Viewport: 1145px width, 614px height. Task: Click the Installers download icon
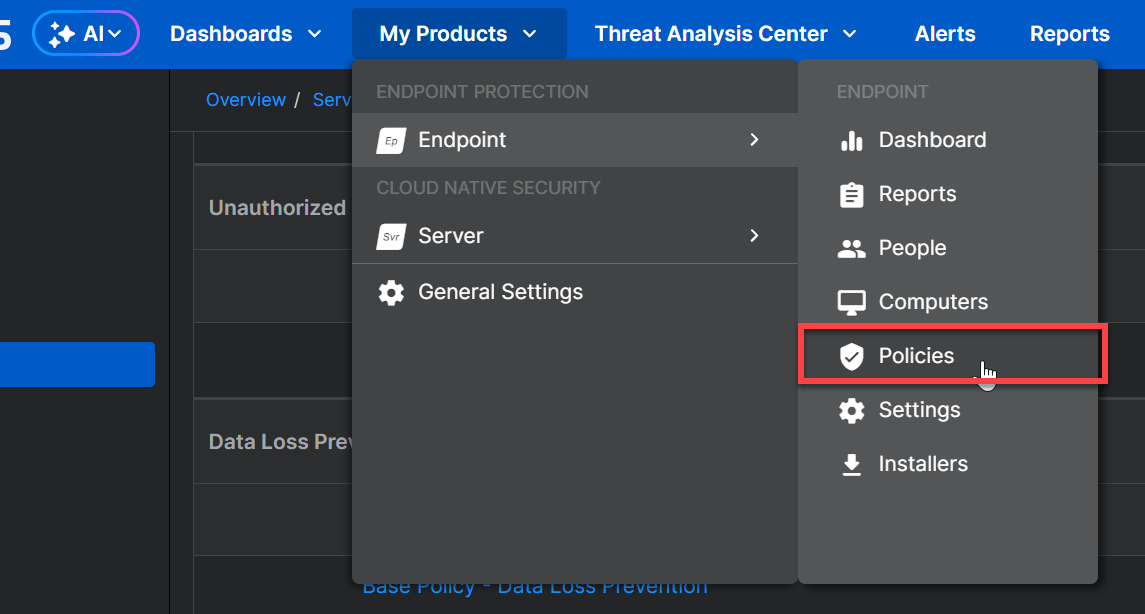click(851, 465)
